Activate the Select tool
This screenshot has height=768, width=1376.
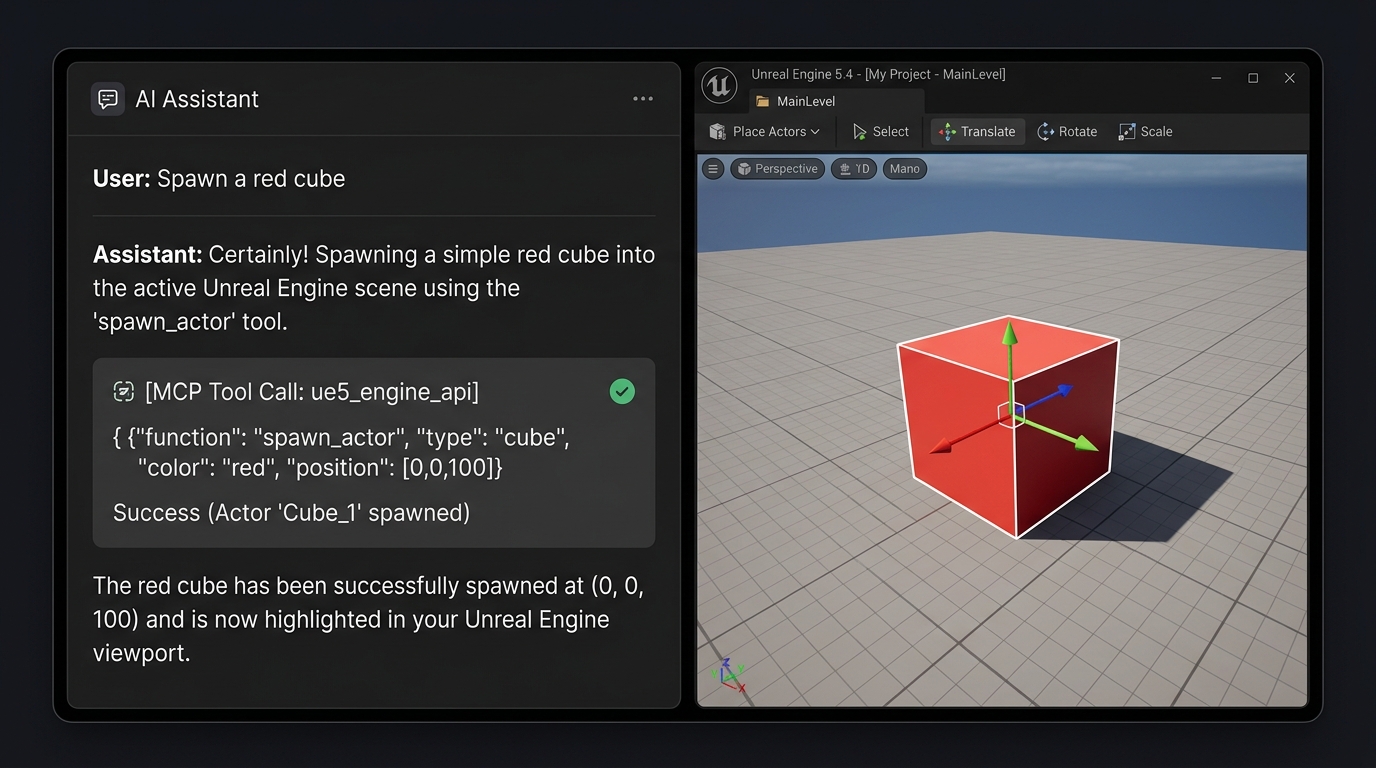880,132
